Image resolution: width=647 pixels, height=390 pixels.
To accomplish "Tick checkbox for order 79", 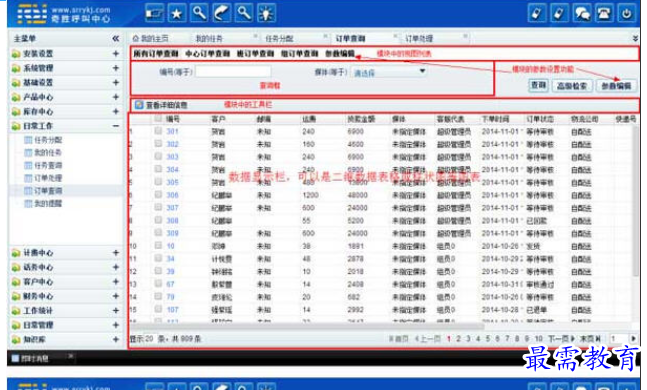I will click(x=158, y=296).
